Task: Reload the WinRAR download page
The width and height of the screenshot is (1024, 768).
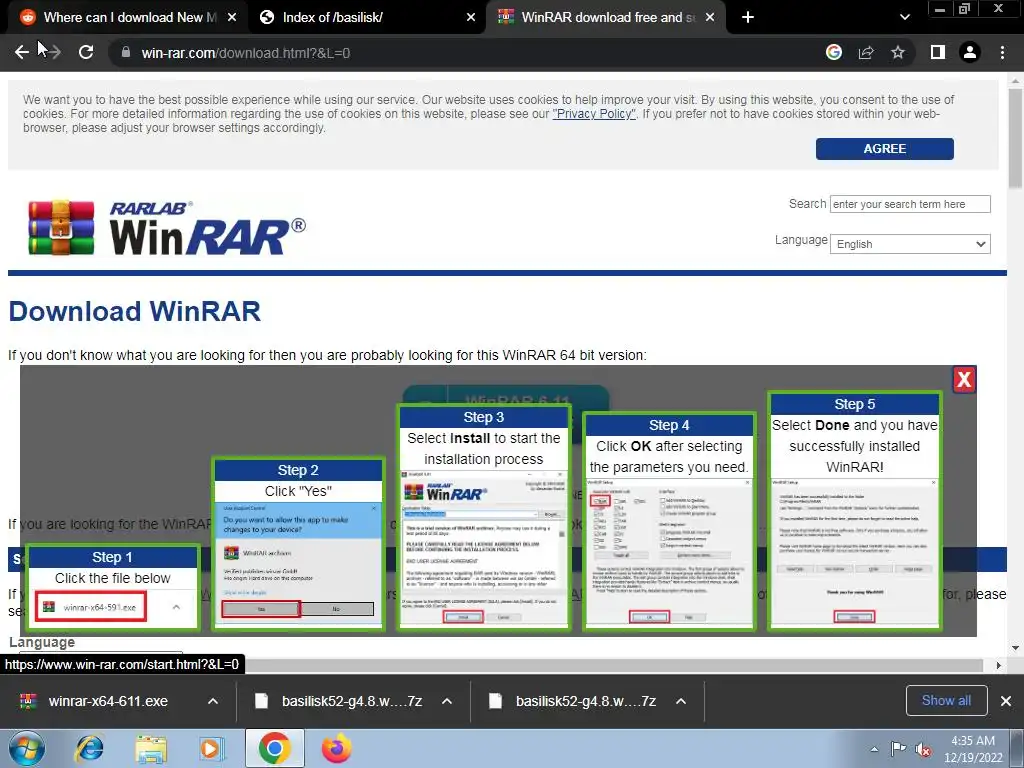Action: point(86,52)
